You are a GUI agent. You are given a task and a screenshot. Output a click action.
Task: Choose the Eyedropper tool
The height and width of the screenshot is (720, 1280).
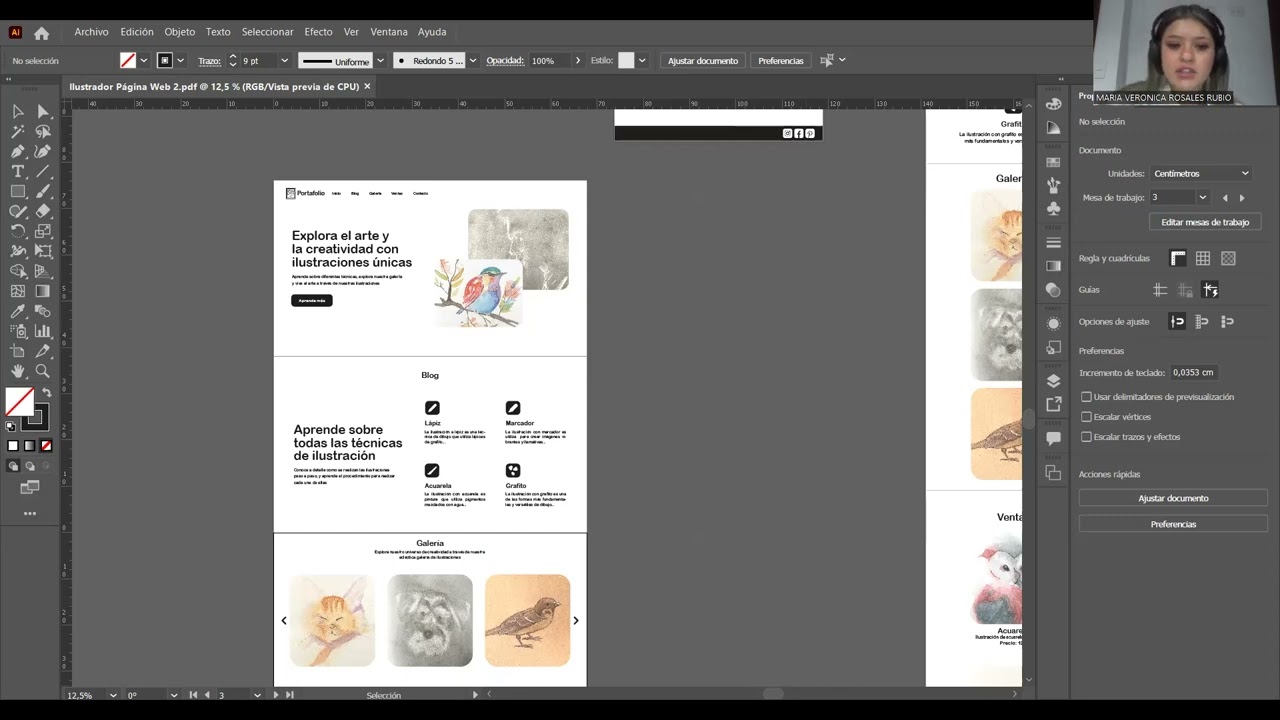(x=18, y=311)
